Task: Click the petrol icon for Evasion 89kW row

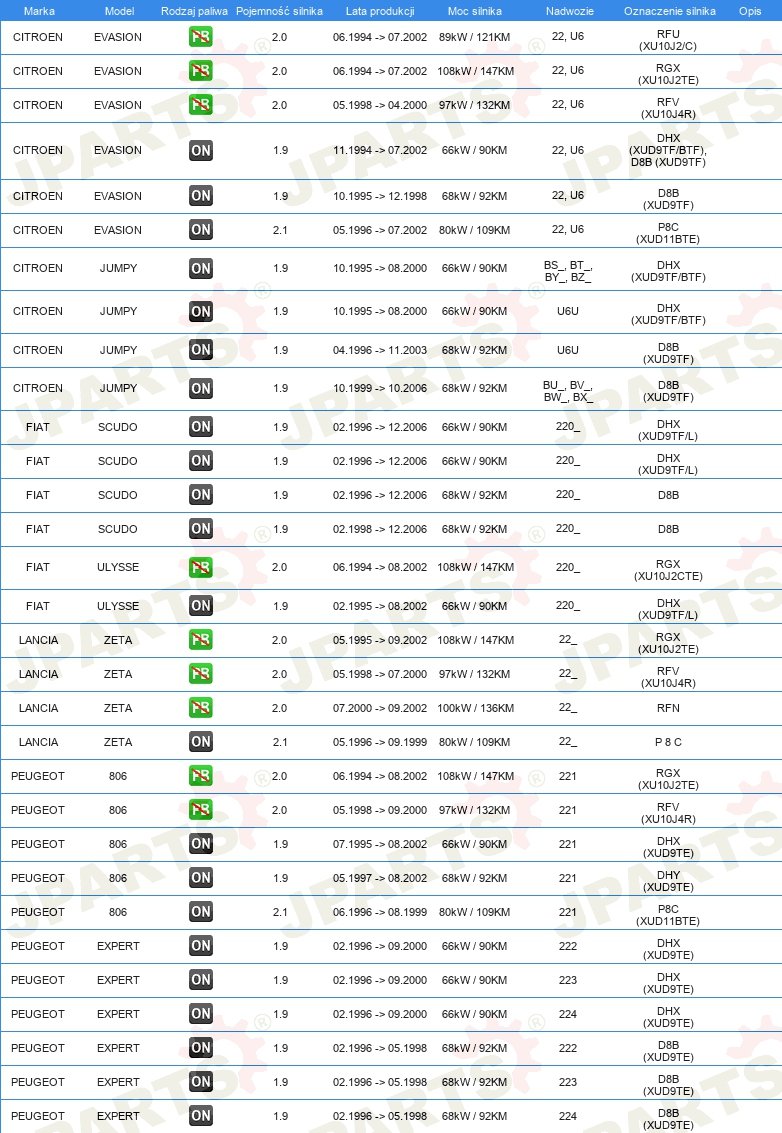Action: pyautogui.click(x=200, y=37)
